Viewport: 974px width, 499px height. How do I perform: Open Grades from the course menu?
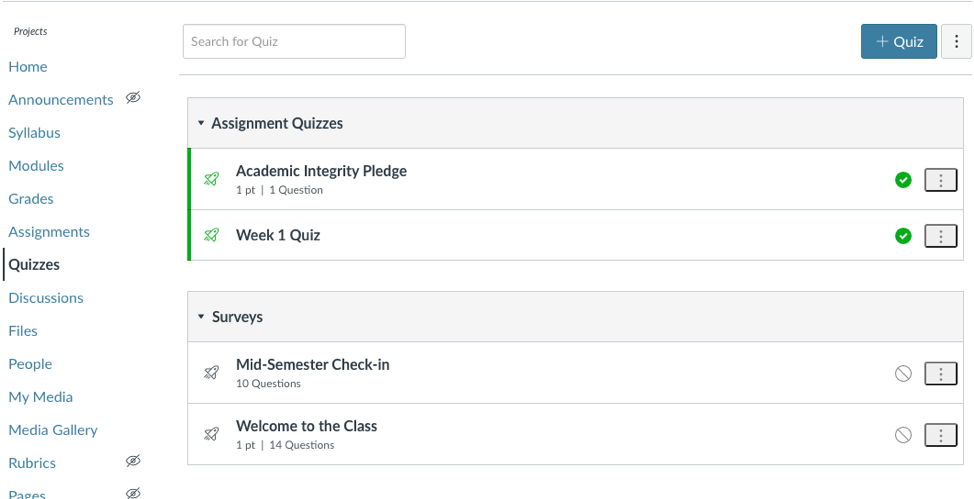(x=31, y=199)
